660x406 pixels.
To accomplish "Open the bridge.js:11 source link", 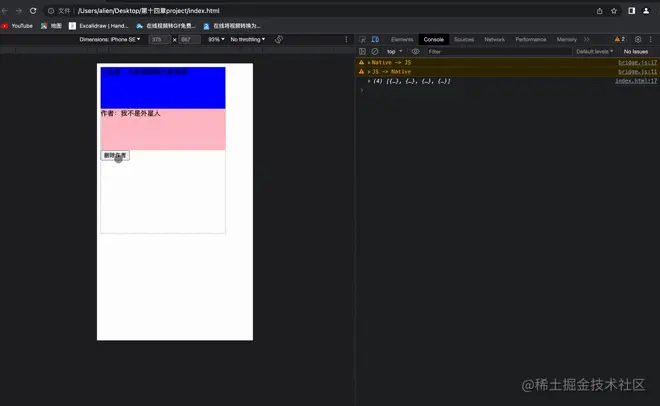I will click(x=637, y=72).
